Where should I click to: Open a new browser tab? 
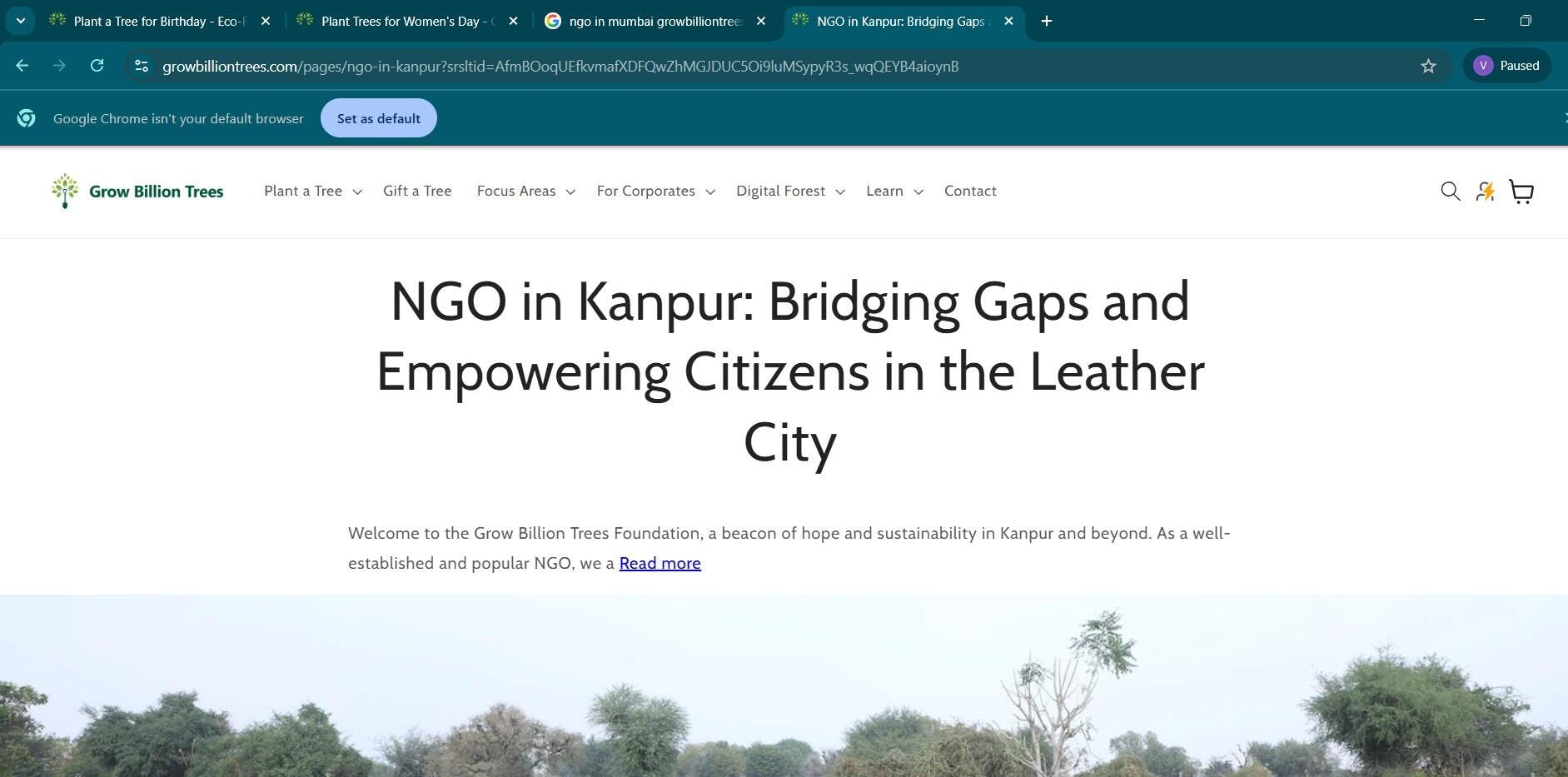[1047, 21]
